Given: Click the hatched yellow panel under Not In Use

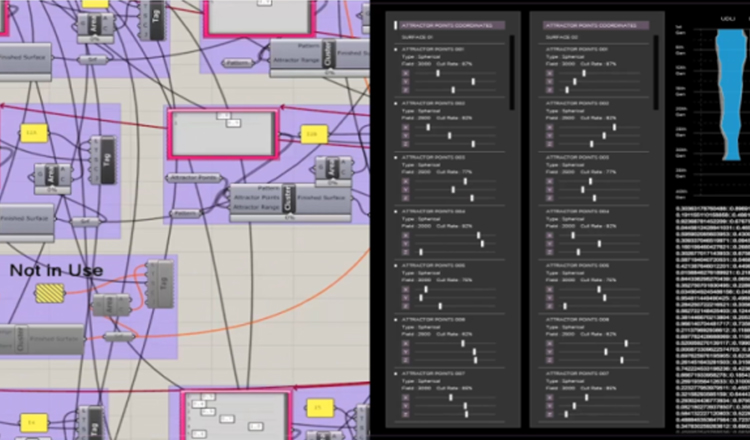Looking at the screenshot, I should [49, 293].
